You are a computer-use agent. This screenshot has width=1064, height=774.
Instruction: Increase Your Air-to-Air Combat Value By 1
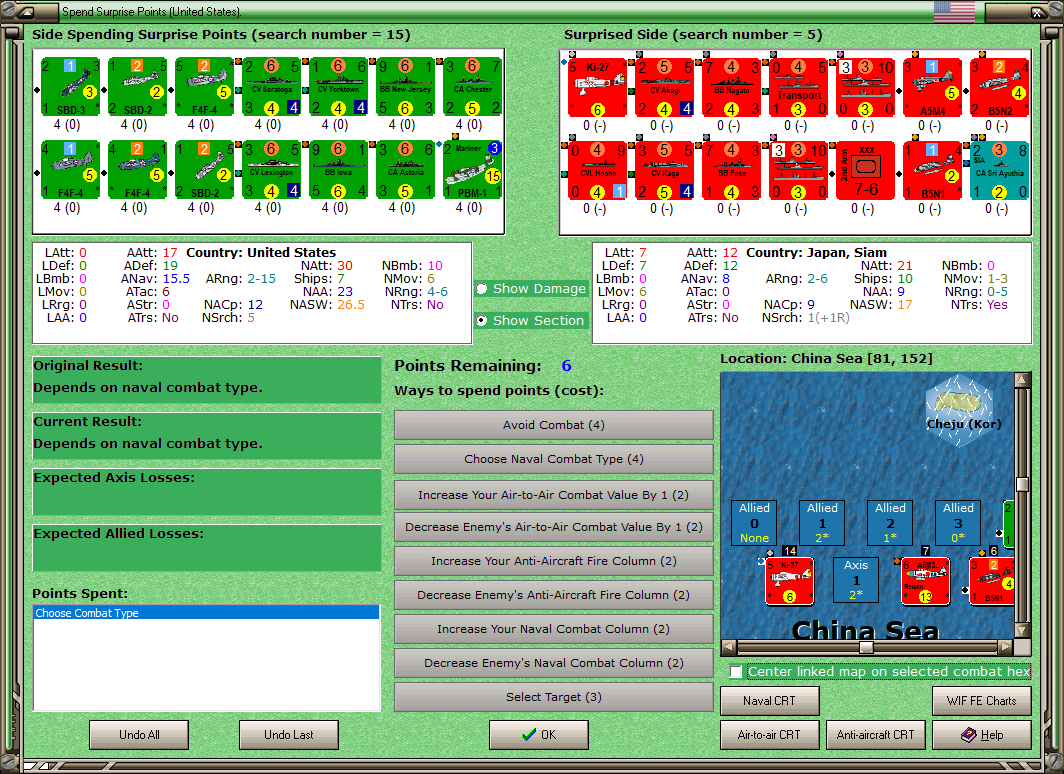[554, 495]
